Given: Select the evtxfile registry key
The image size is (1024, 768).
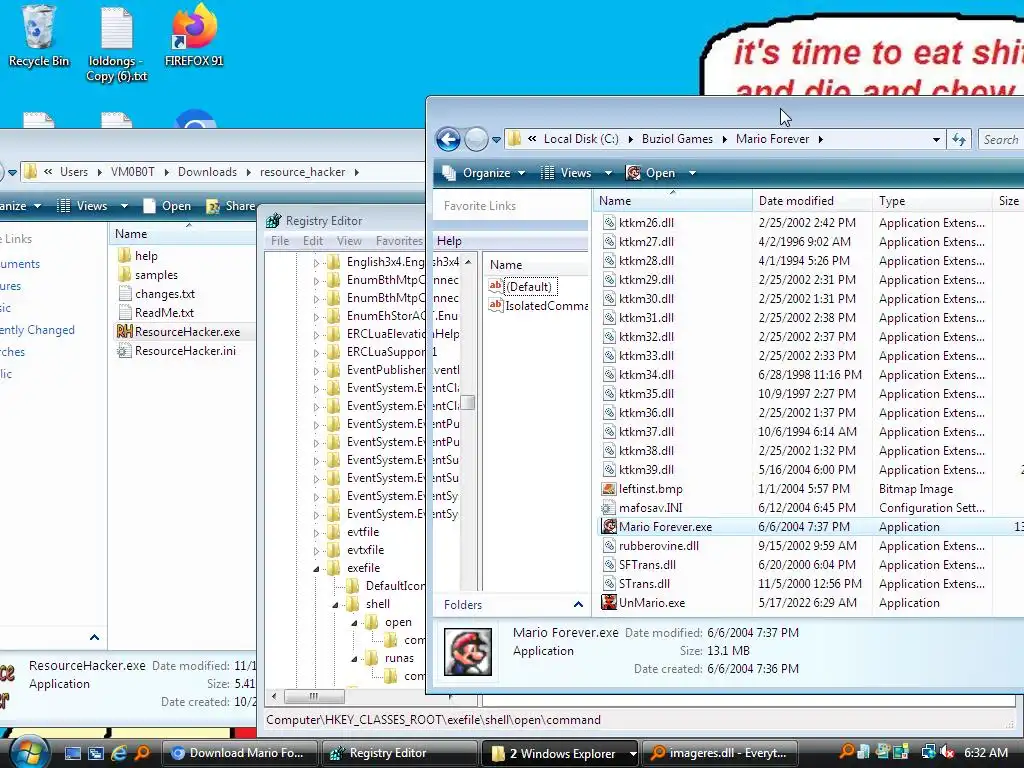Looking at the screenshot, I should point(365,550).
